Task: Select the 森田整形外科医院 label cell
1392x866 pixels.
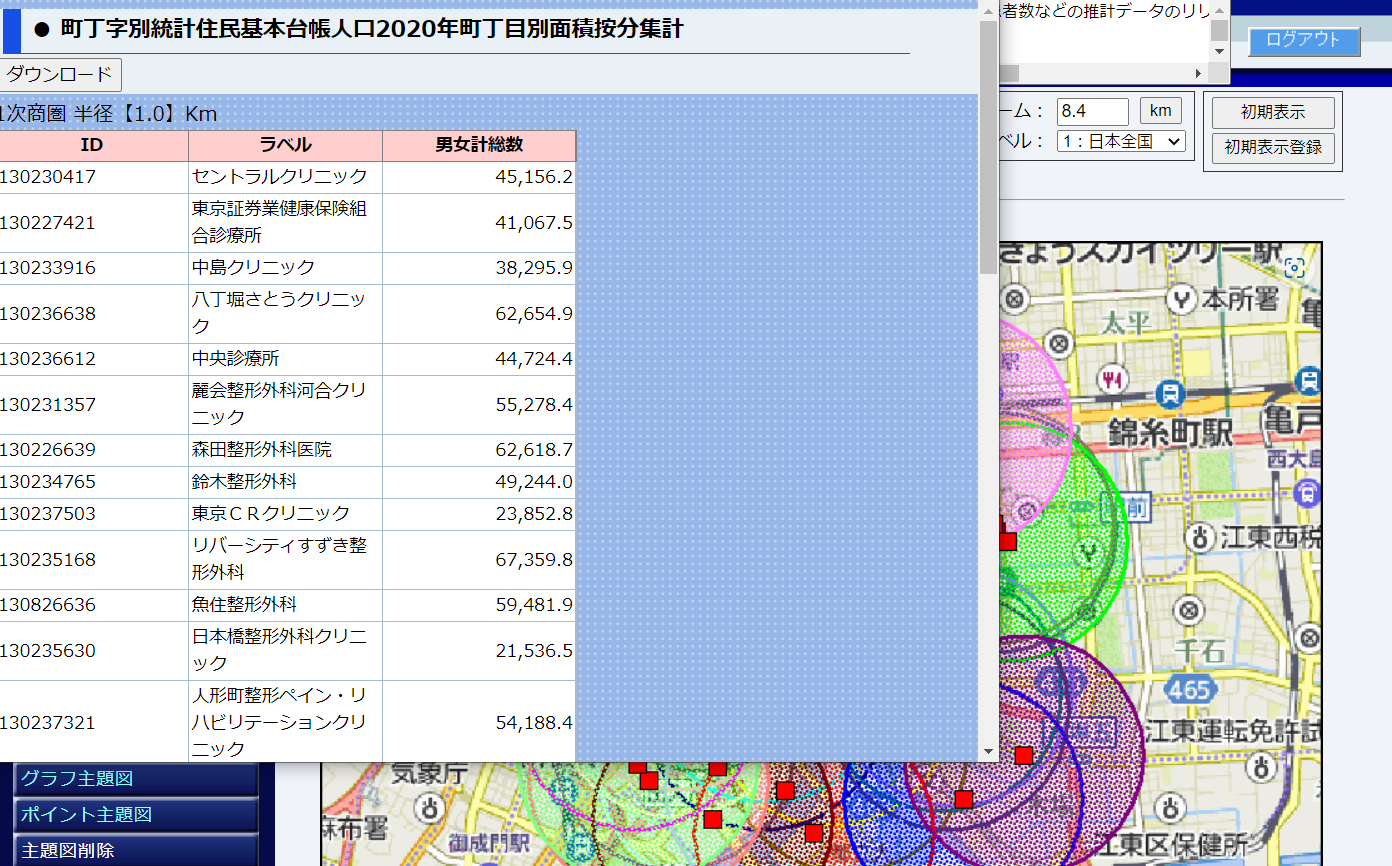Action: pyautogui.click(x=285, y=450)
